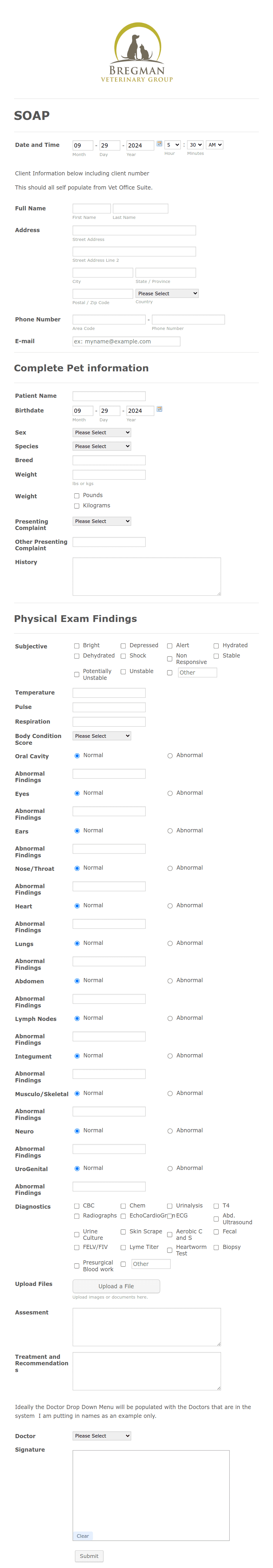Open the Date and Time calendar picker
Image resolution: width=273 pixels, height=1568 pixels.
159,144
